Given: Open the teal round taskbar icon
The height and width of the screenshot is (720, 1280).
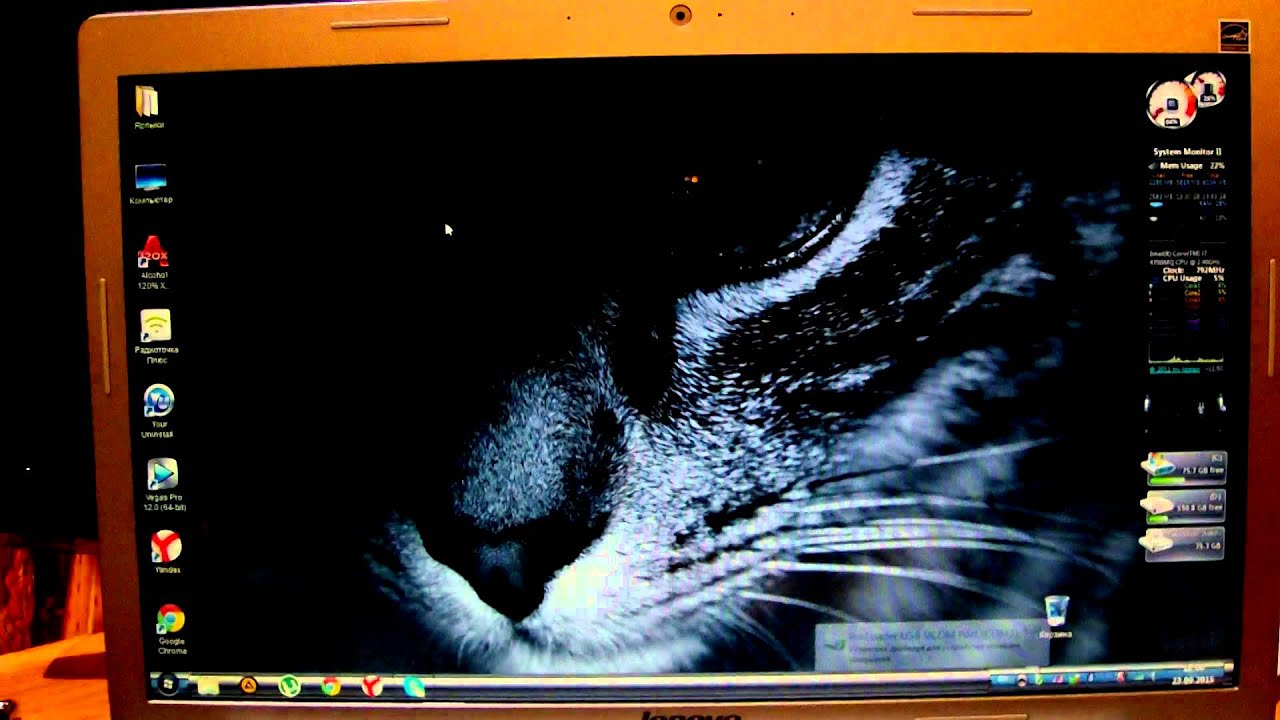Looking at the screenshot, I should (413, 687).
